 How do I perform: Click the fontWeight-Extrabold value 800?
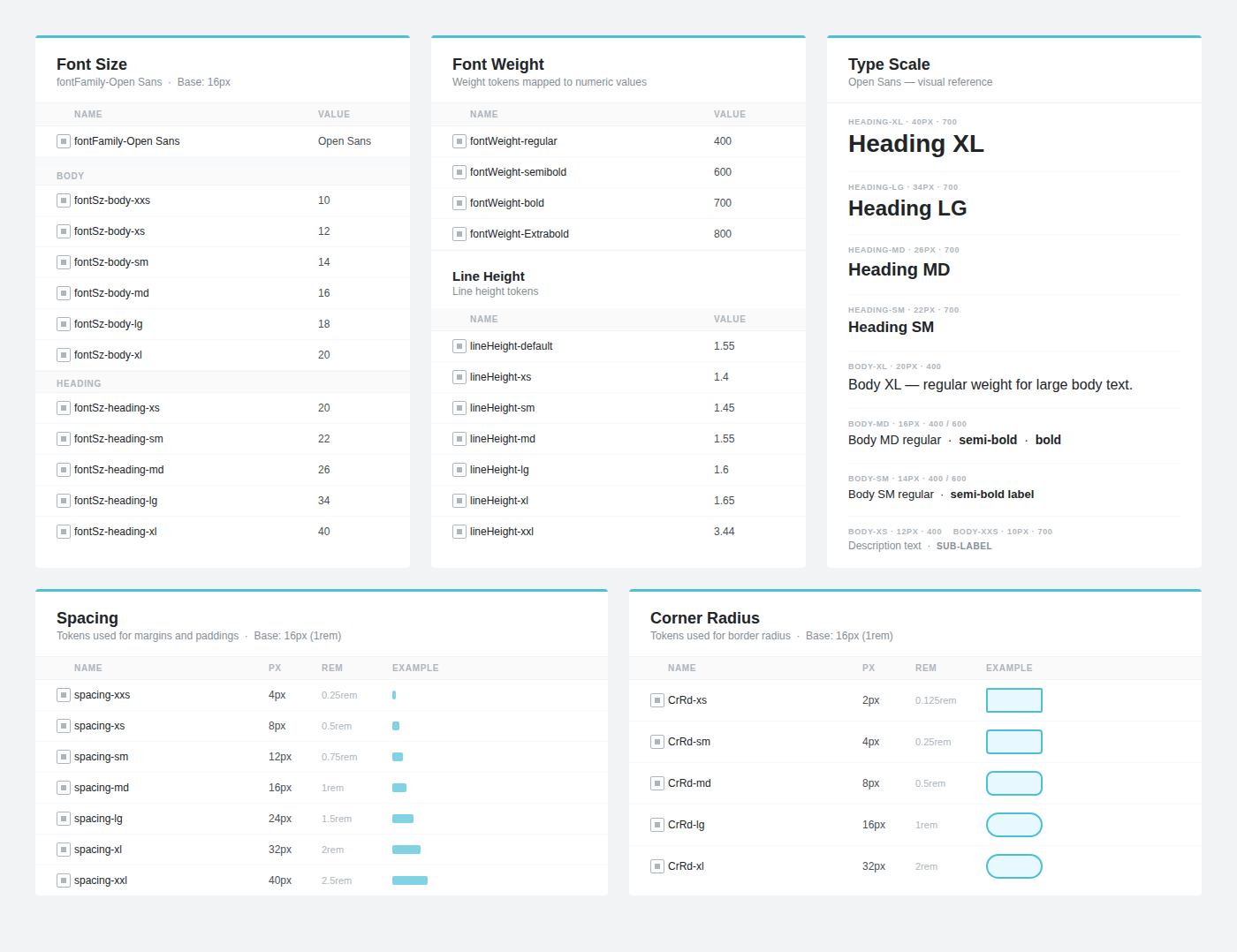723,234
